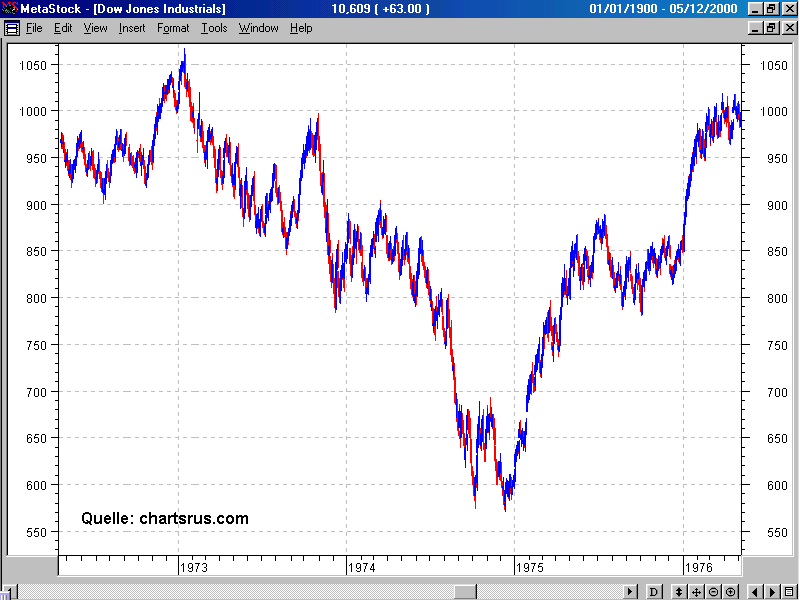Click the vertical rescale arrows icon
Viewport: 800px width, 600px height.
pyautogui.click(x=679, y=592)
